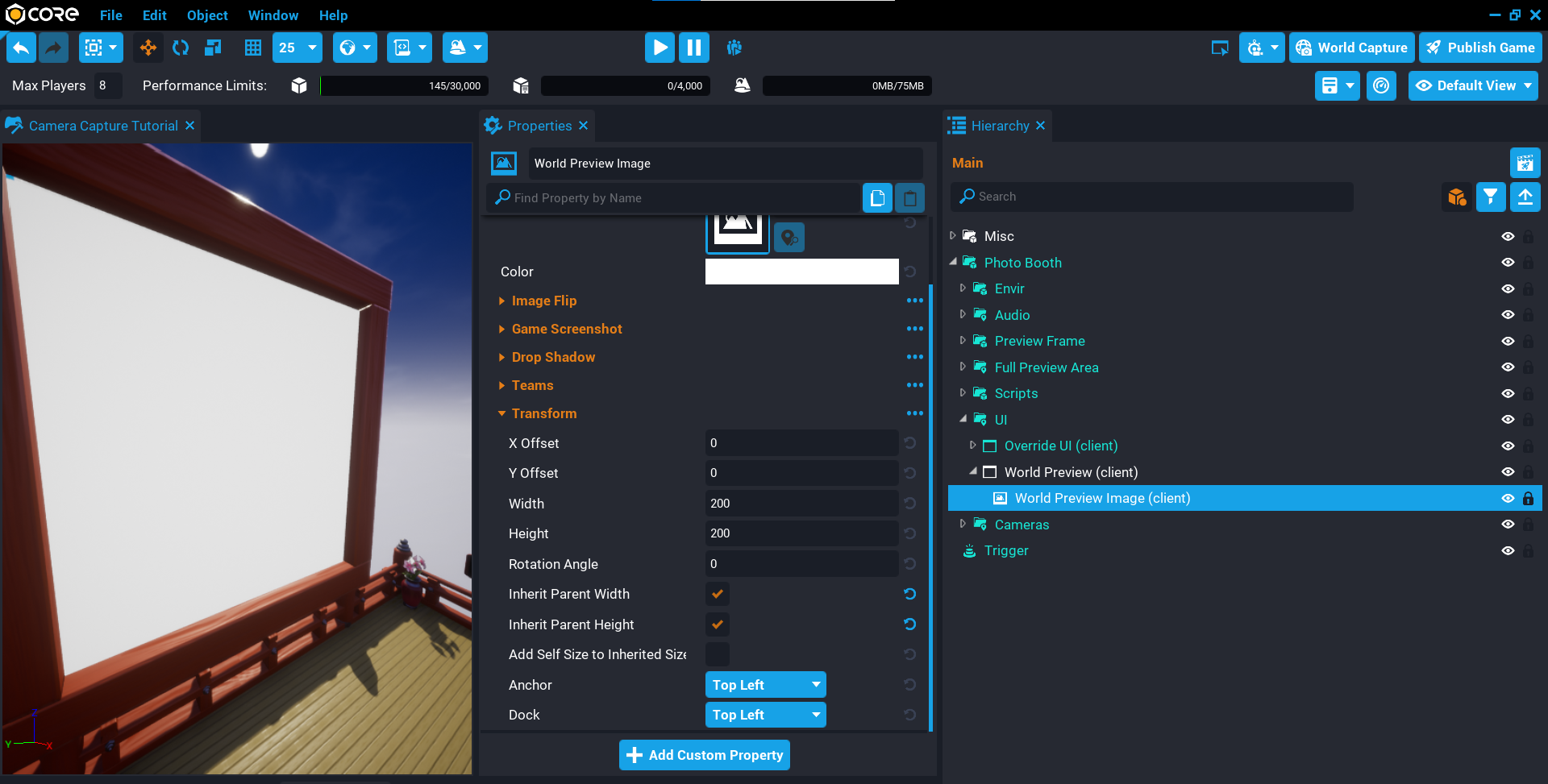
Task: Click the filter icon in the Hierarchy panel
Action: [x=1490, y=197]
